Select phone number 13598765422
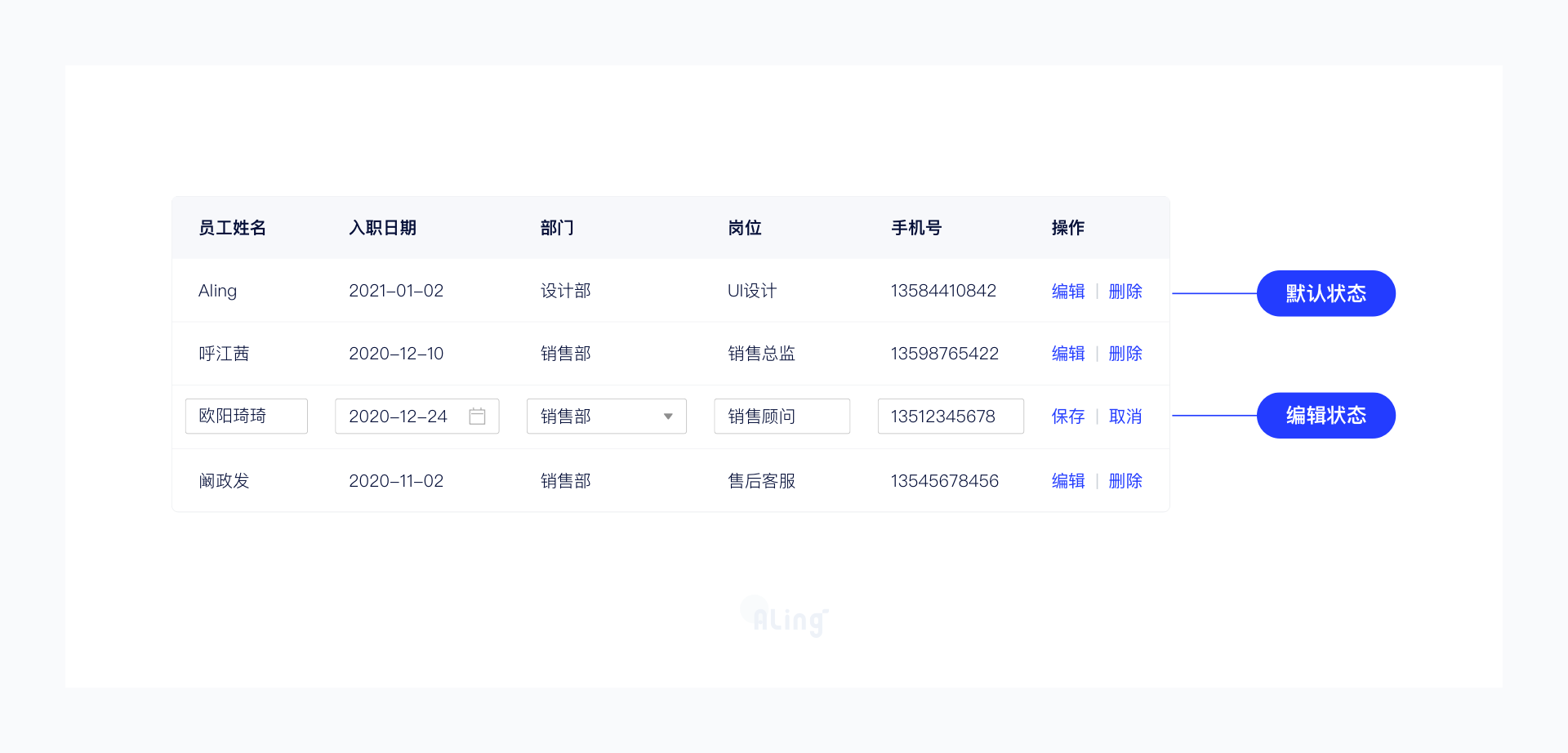 point(945,354)
